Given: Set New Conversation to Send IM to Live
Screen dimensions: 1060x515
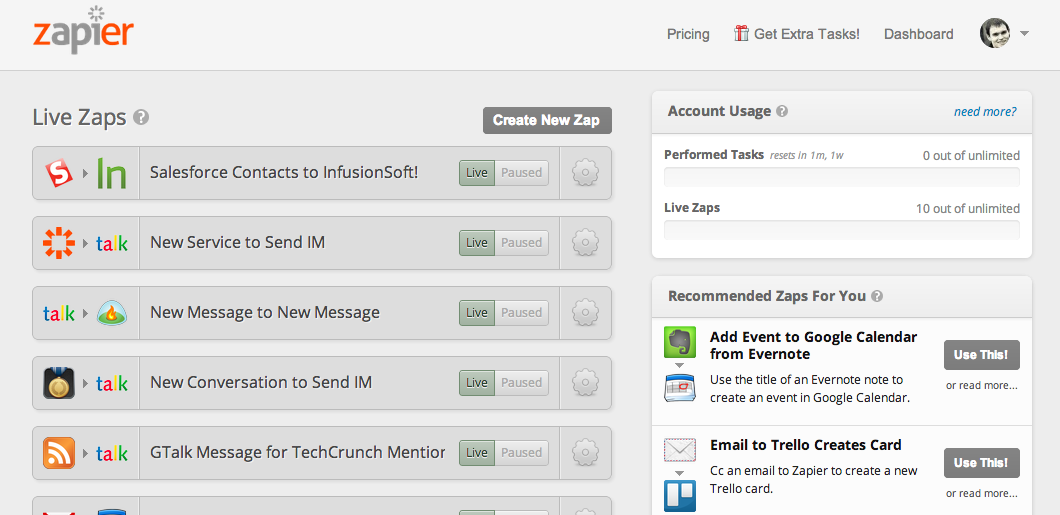Looking at the screenshot, I should click(x=477, y=383).
